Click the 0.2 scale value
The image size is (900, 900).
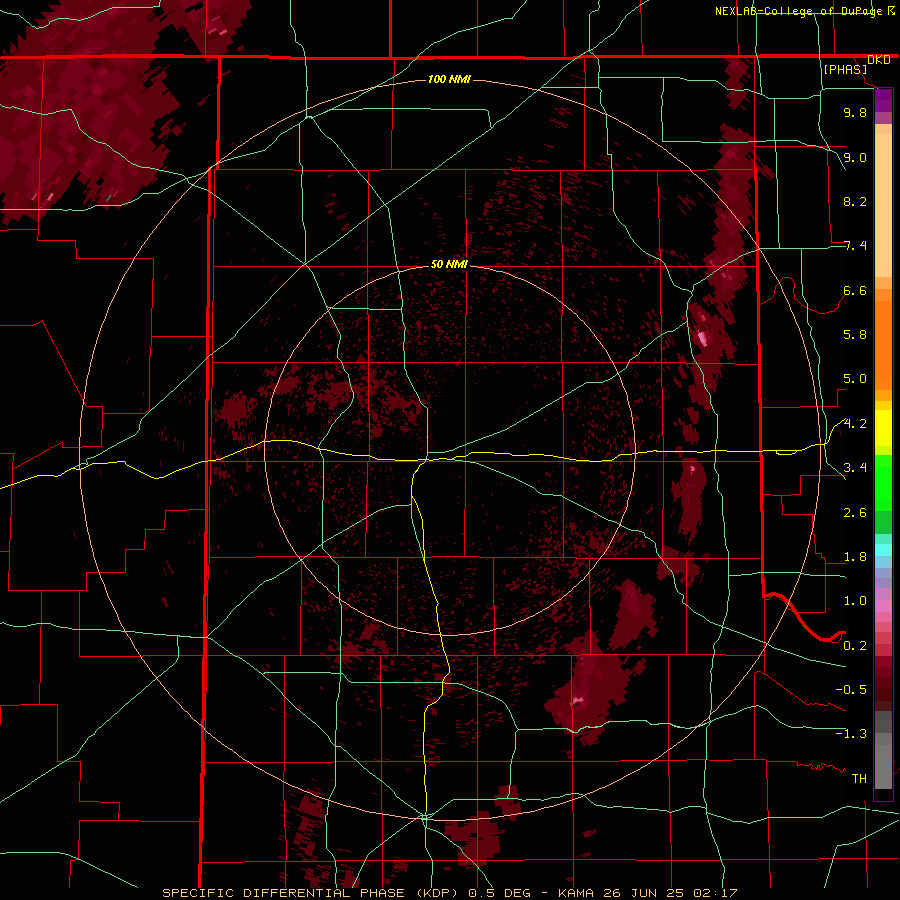(x=855, y=646)
